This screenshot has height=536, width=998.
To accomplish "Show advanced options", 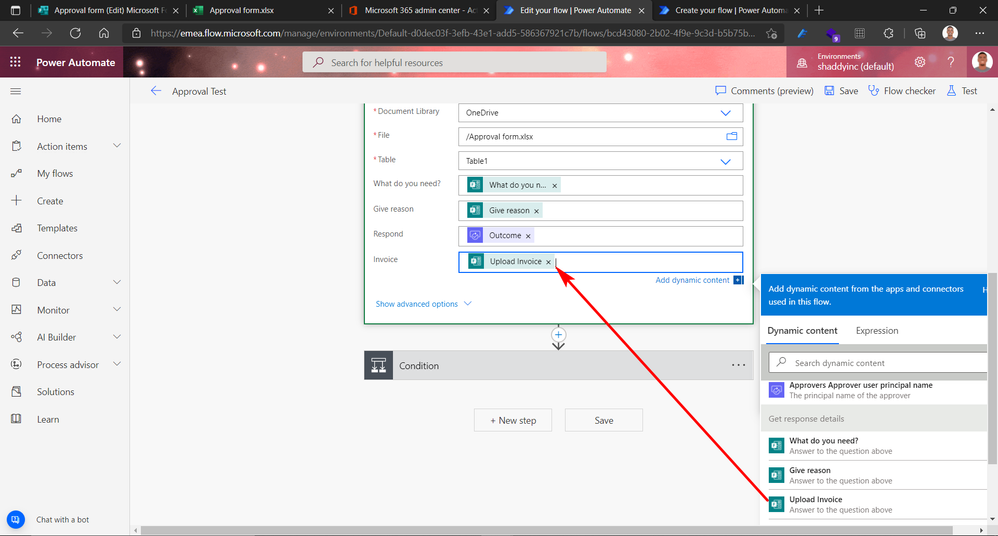I will click(x=423, y=304).
